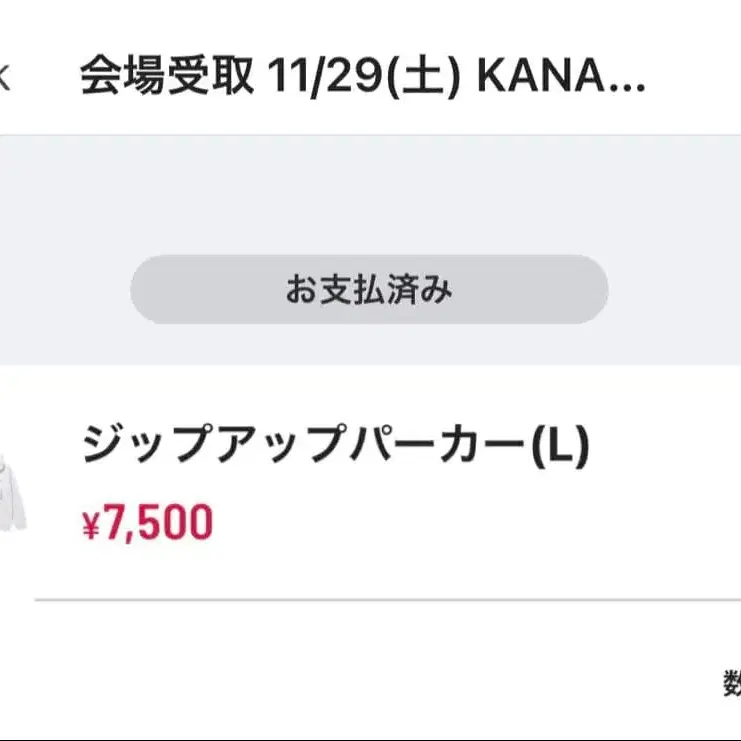Screen dimensions: 741x741
Task: Tap the お支払済み status badge
Action: coord(369,290)
